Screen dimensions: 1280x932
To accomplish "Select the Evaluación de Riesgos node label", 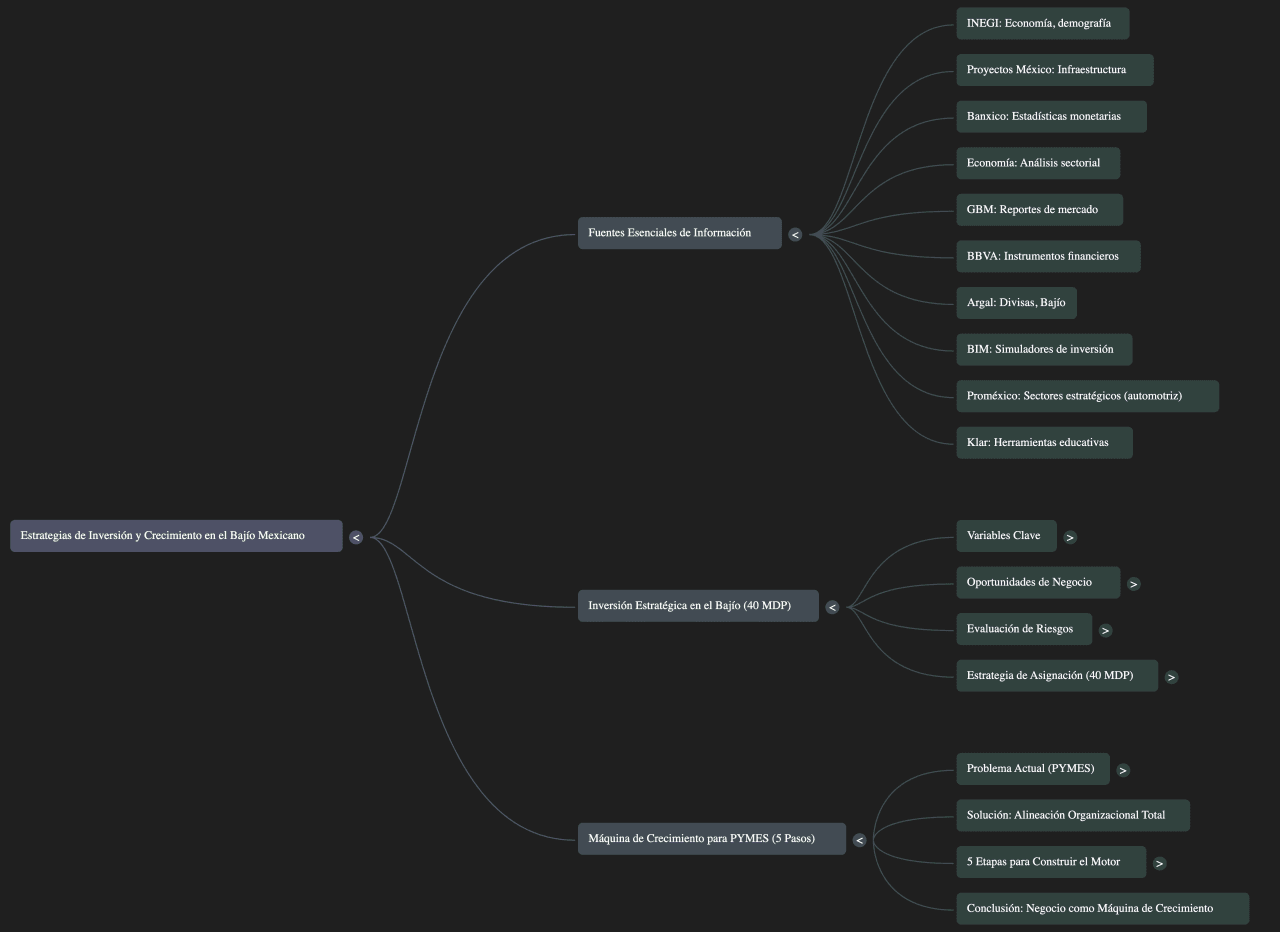I will 1024,629.
